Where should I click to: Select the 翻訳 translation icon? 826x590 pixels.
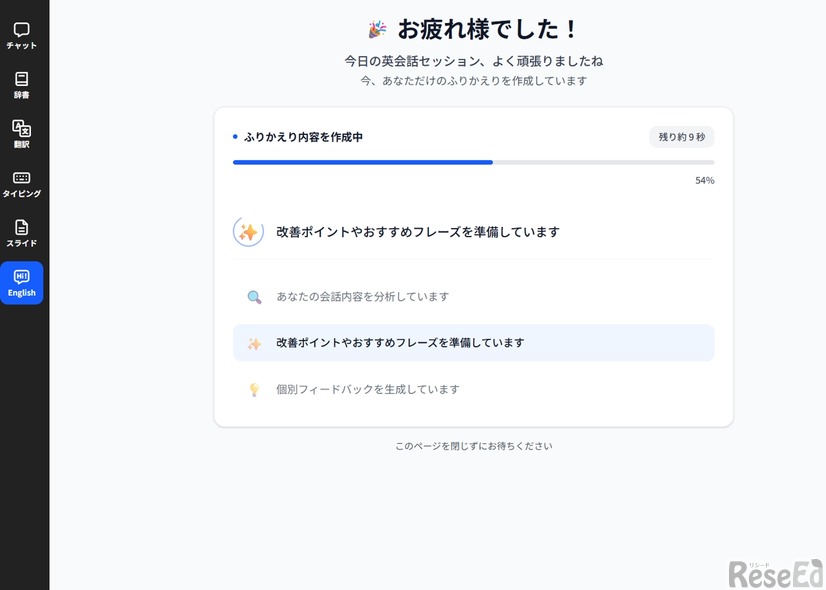coord(21,130)
